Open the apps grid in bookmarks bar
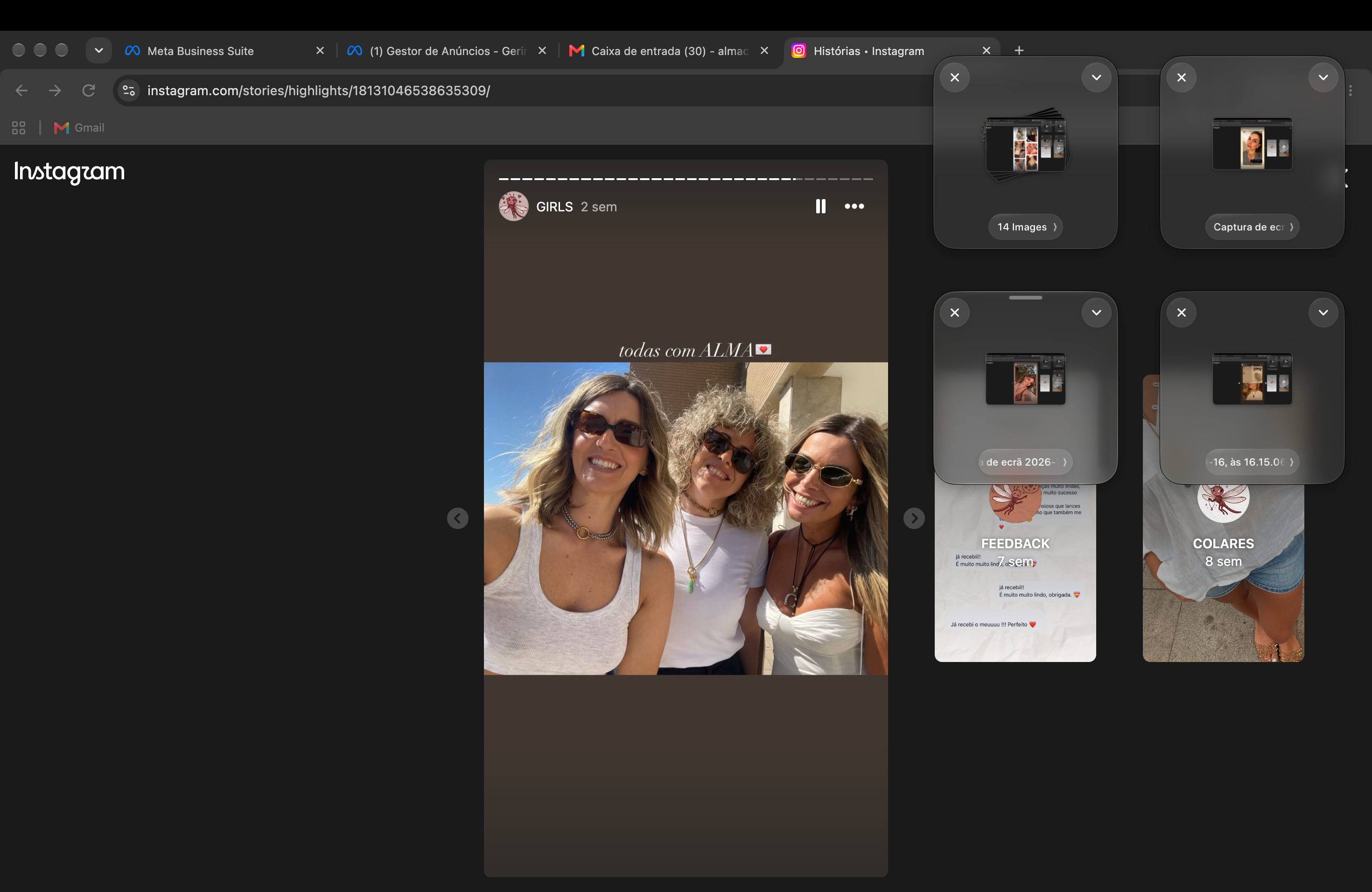 pos(19,127)
